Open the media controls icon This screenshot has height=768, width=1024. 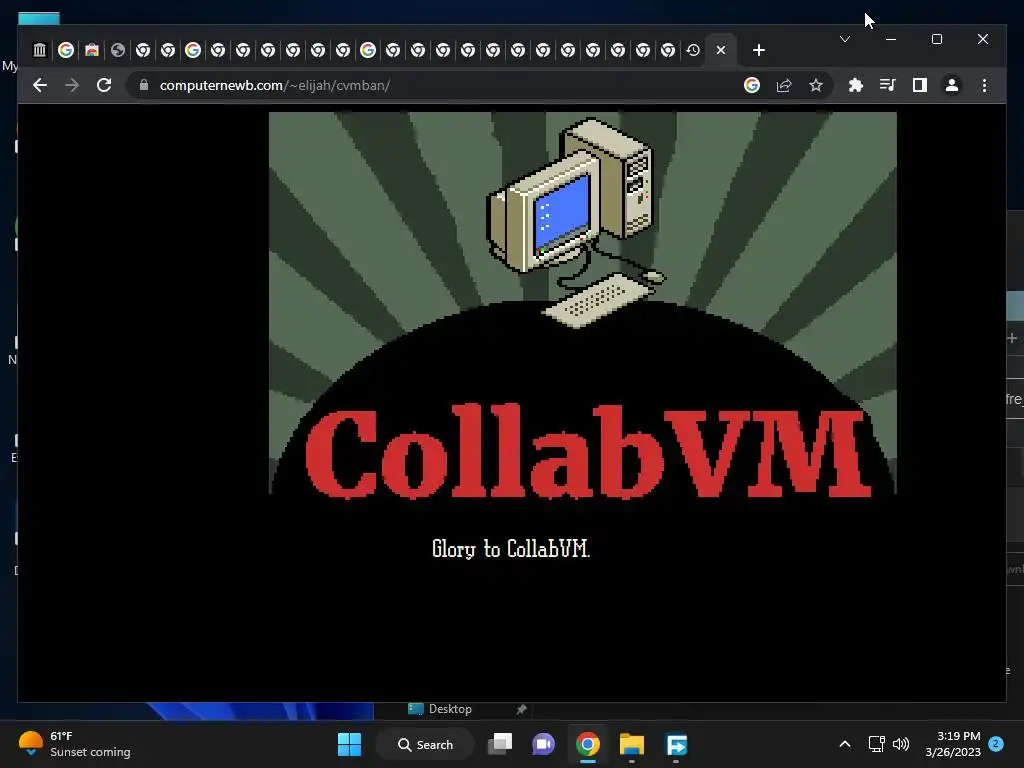(x=888, y=85)
